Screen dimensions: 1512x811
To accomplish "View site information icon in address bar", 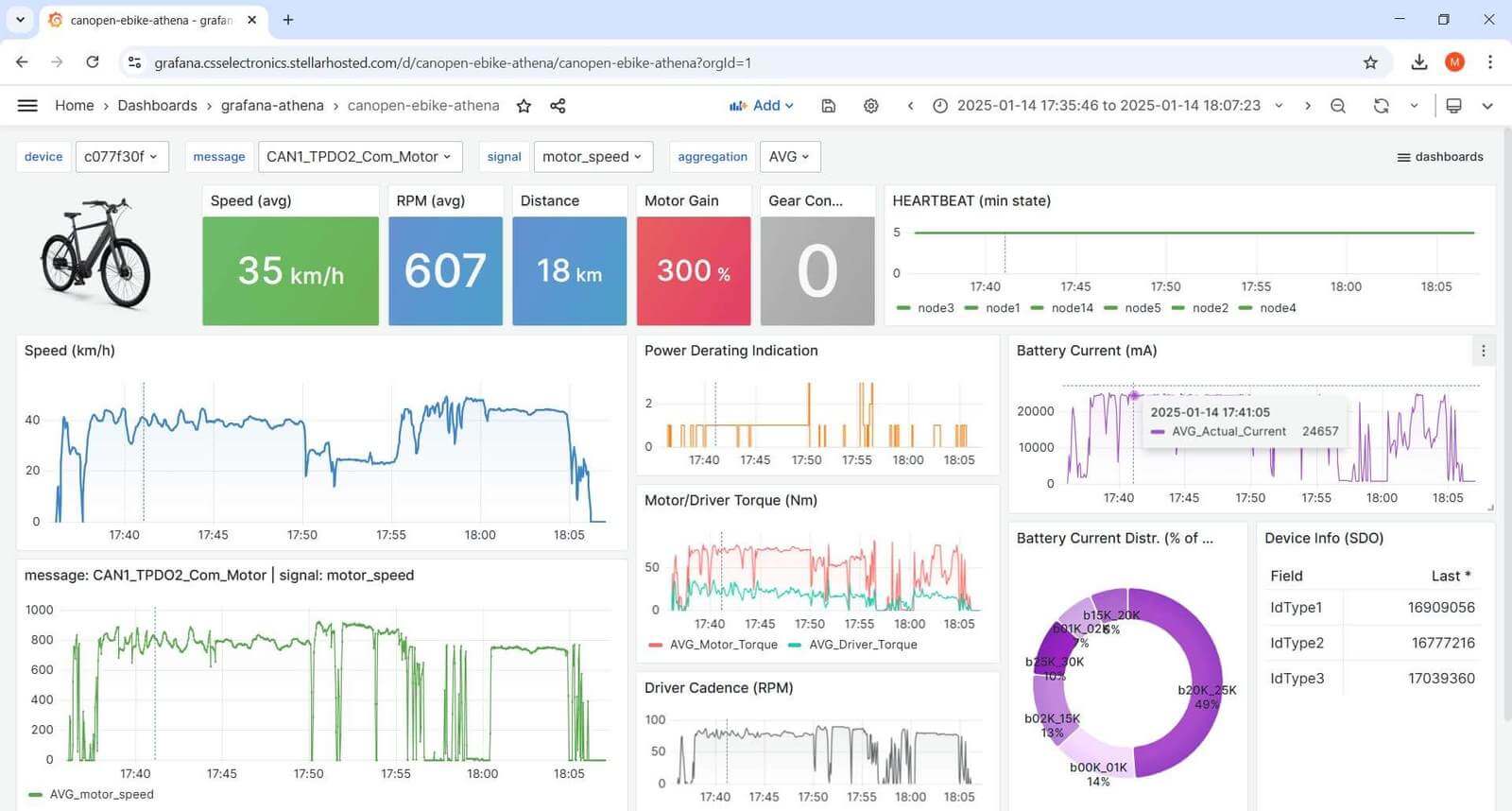I will [134, 62].
